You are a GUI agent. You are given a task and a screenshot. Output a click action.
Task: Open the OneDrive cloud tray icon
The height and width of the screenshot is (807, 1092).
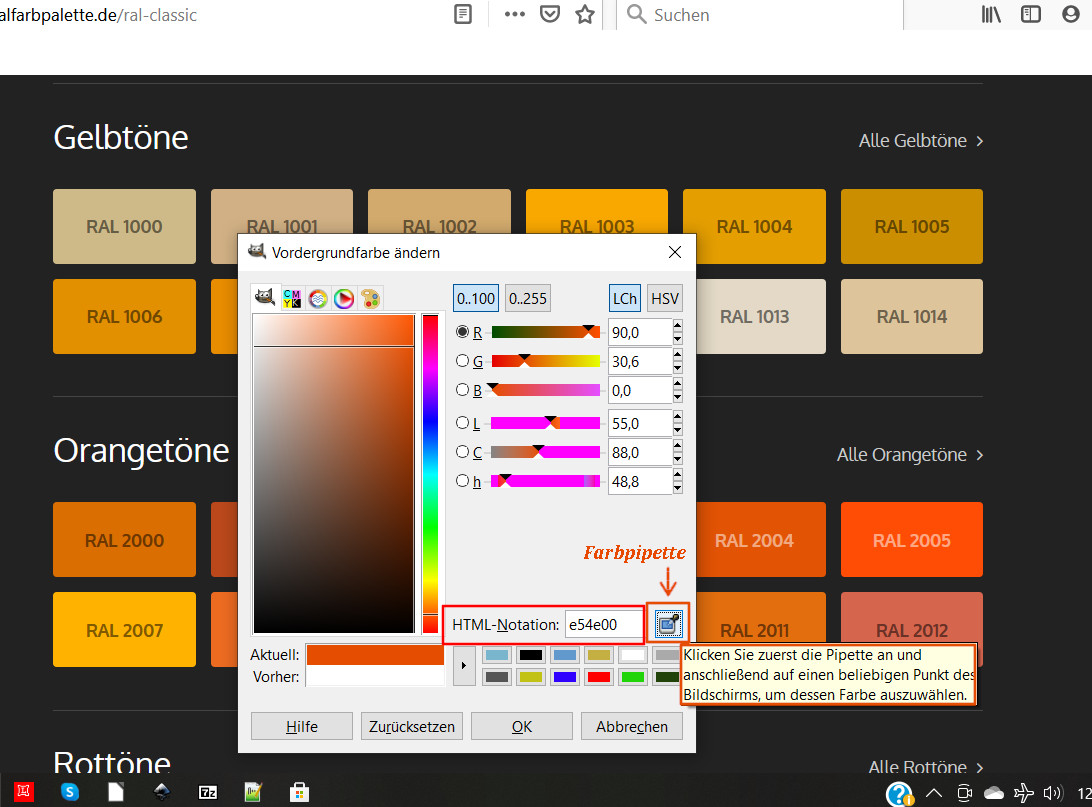click(x=994, y=792)
